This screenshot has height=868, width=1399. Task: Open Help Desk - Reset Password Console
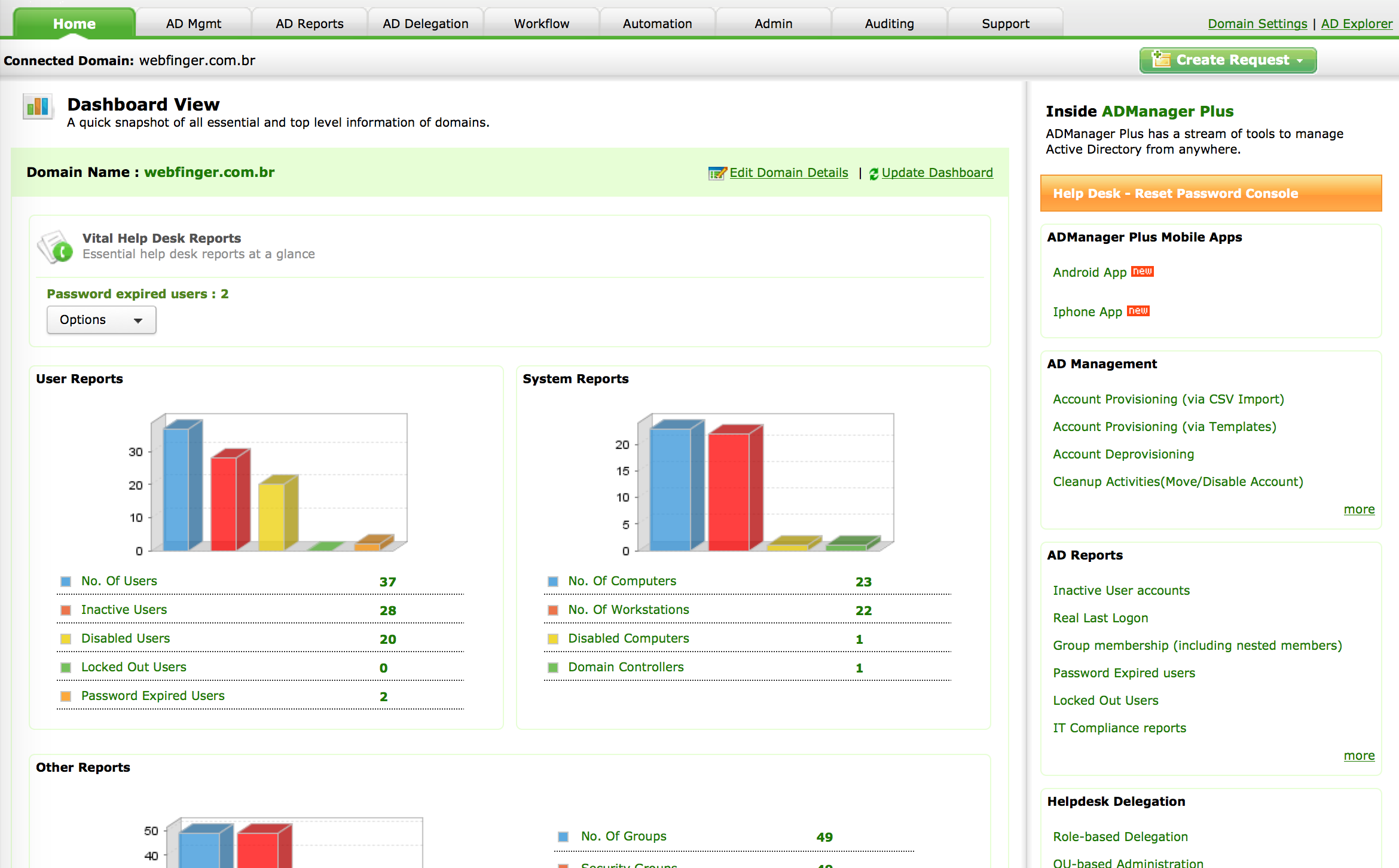1211,193
